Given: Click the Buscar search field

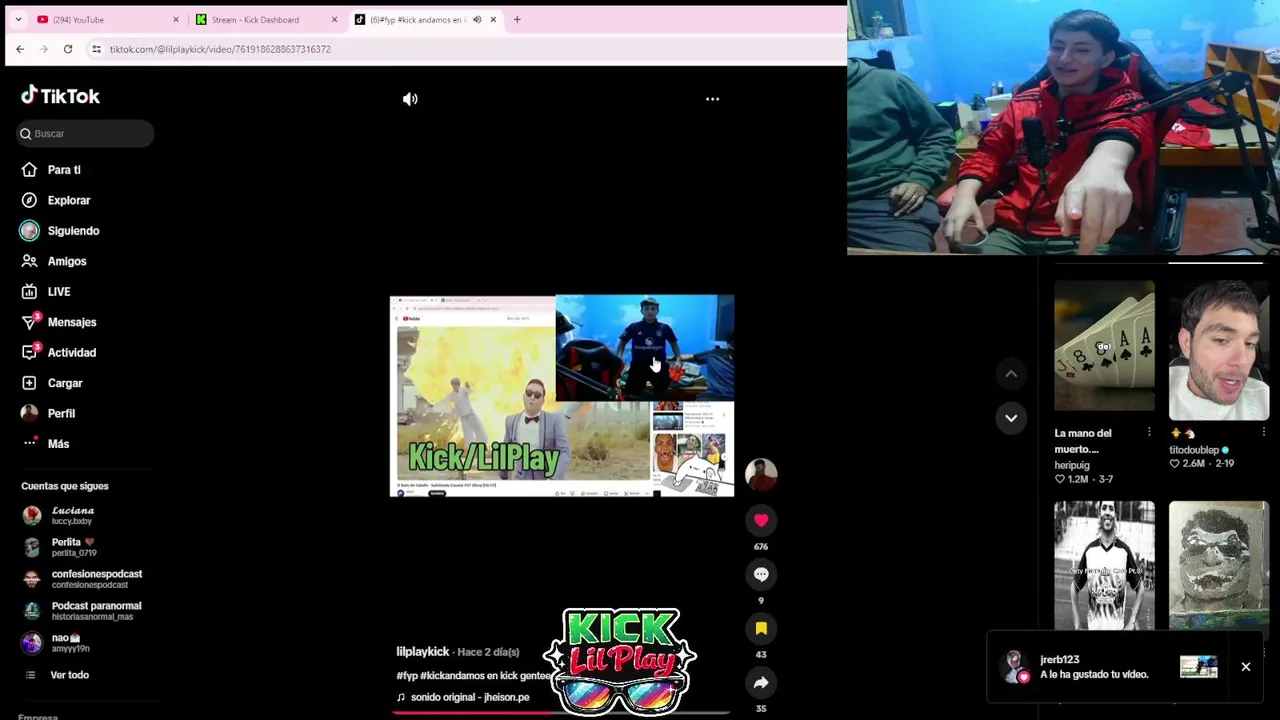Looking at the screenshot, I should 85,133.
